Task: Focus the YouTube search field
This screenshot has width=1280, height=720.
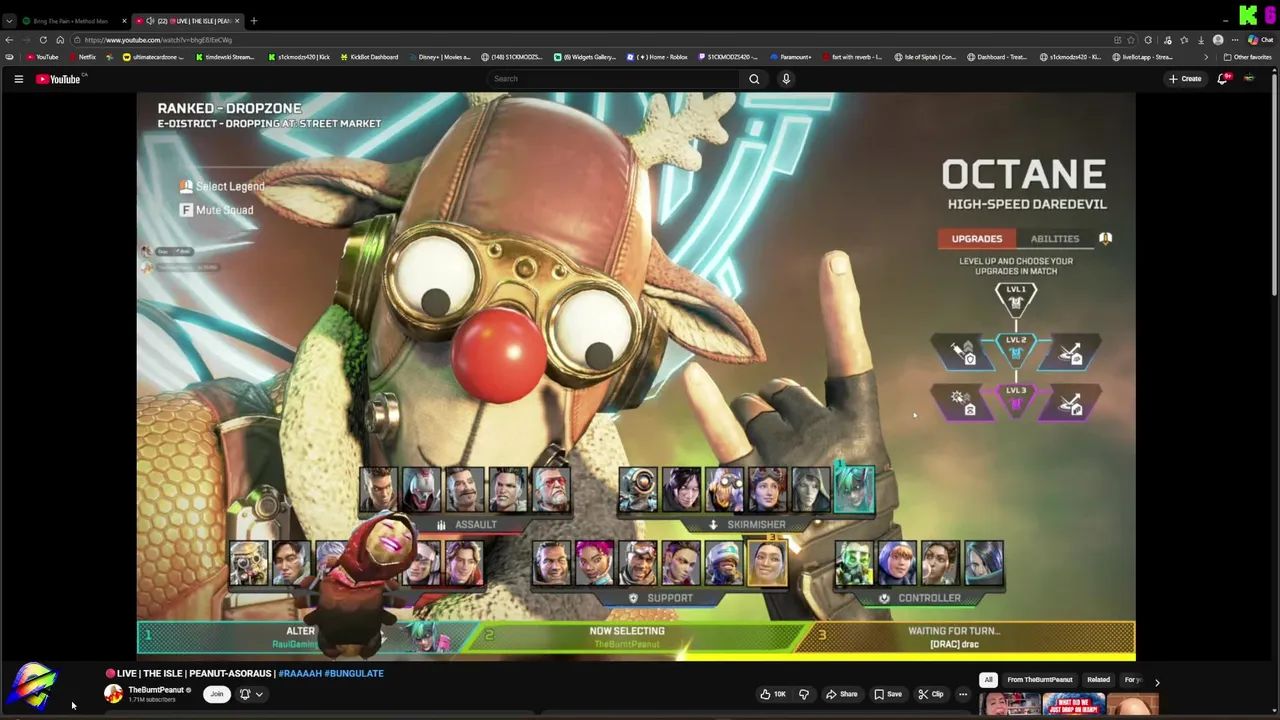Action: 615,79
